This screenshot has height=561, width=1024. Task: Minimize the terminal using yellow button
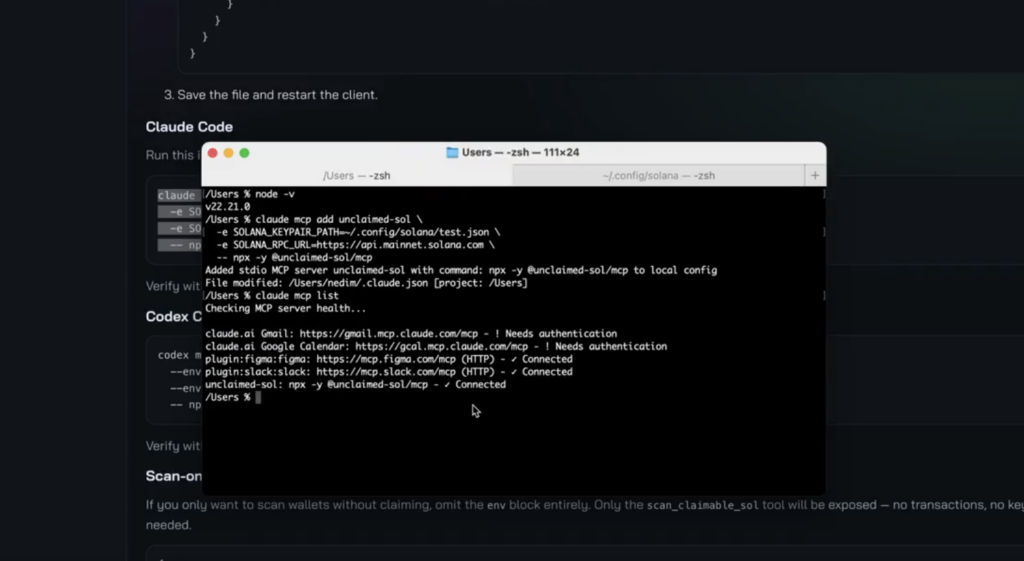228,153
